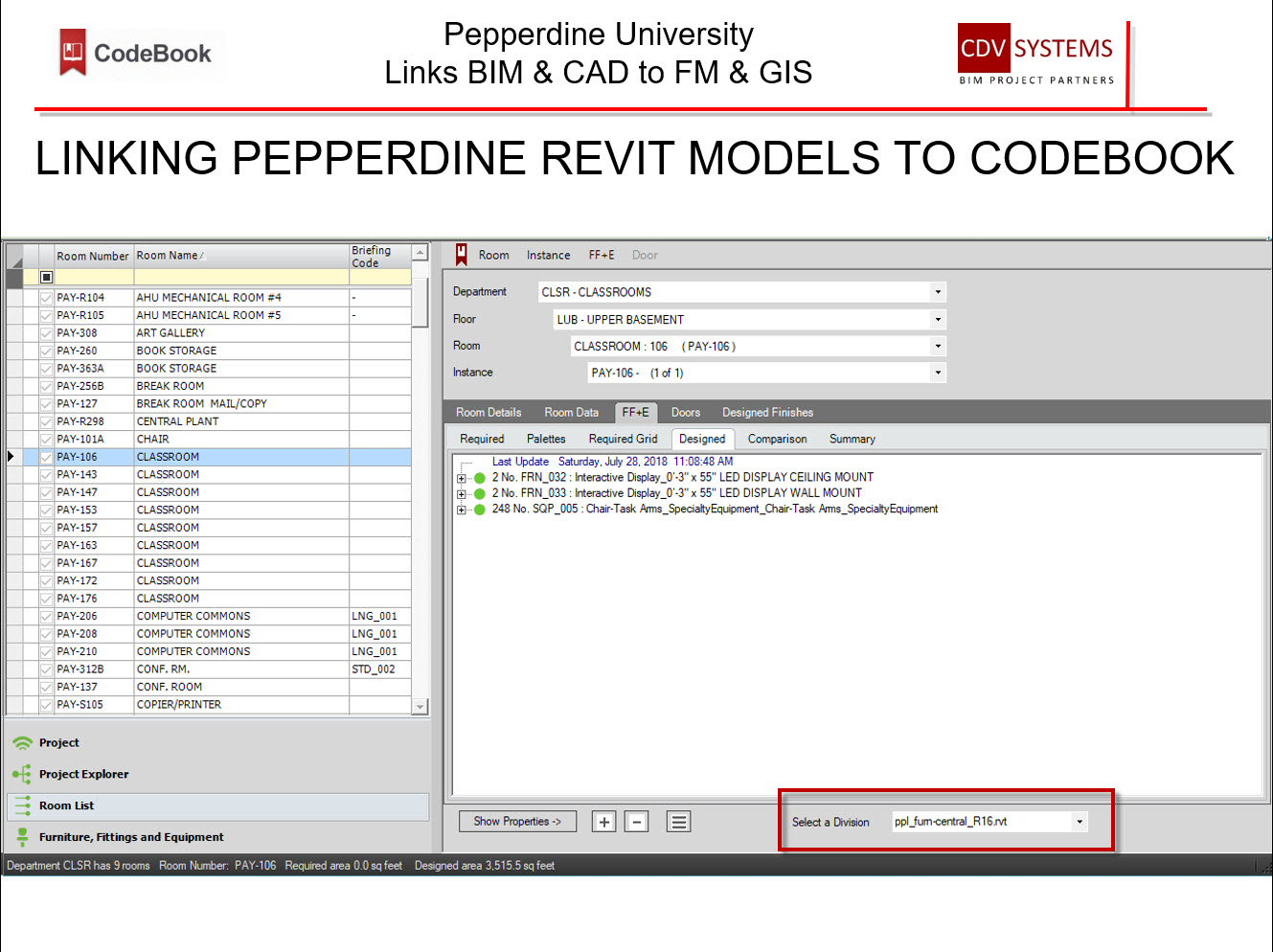The image size is (1273, 952).
Task: Open Project Explorer navigation item
Action: [x=84, y=775]
